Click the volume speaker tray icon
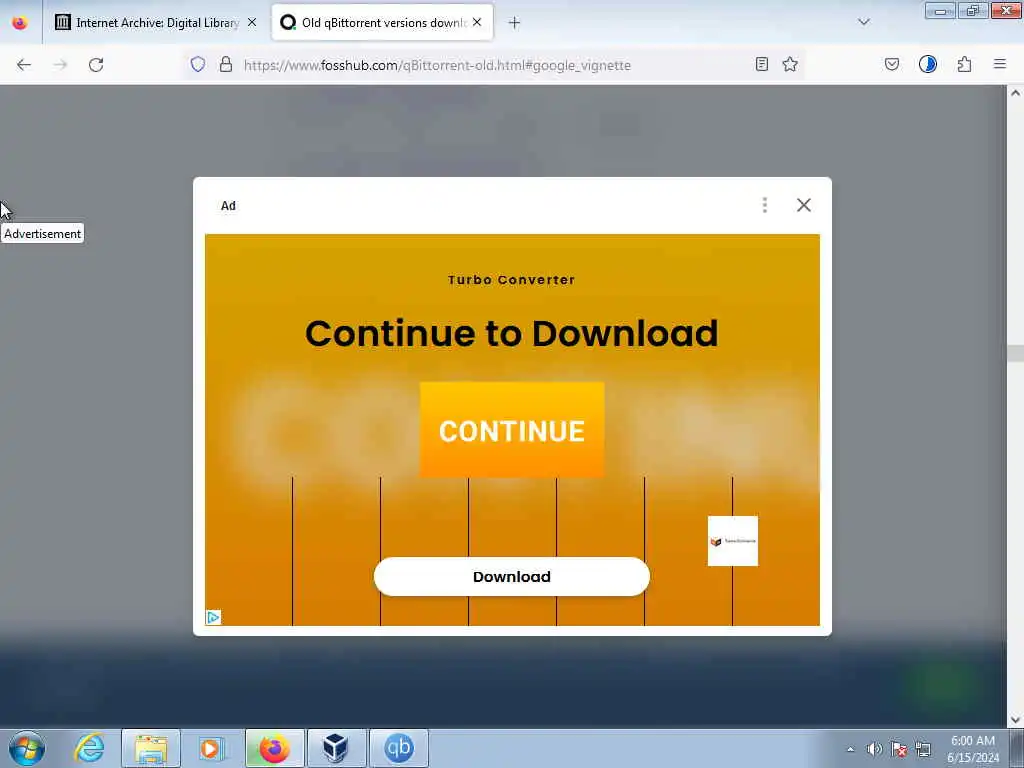 (x=874, y=749)
